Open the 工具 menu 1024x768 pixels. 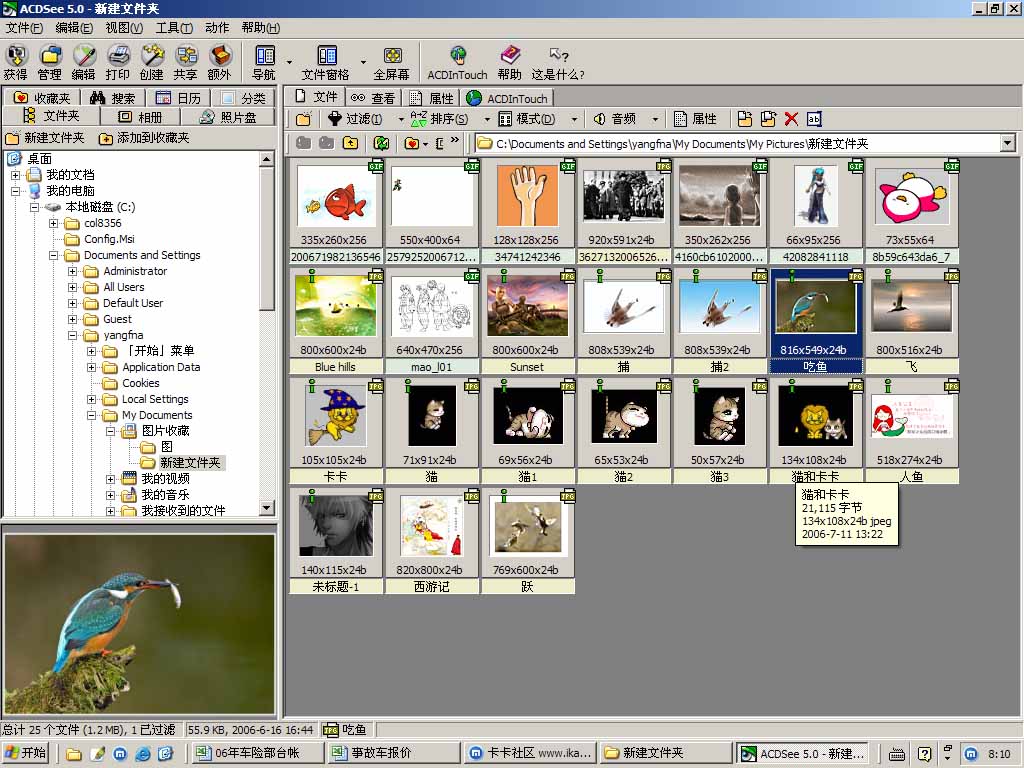pyautogui.click(x=174, y=28)
